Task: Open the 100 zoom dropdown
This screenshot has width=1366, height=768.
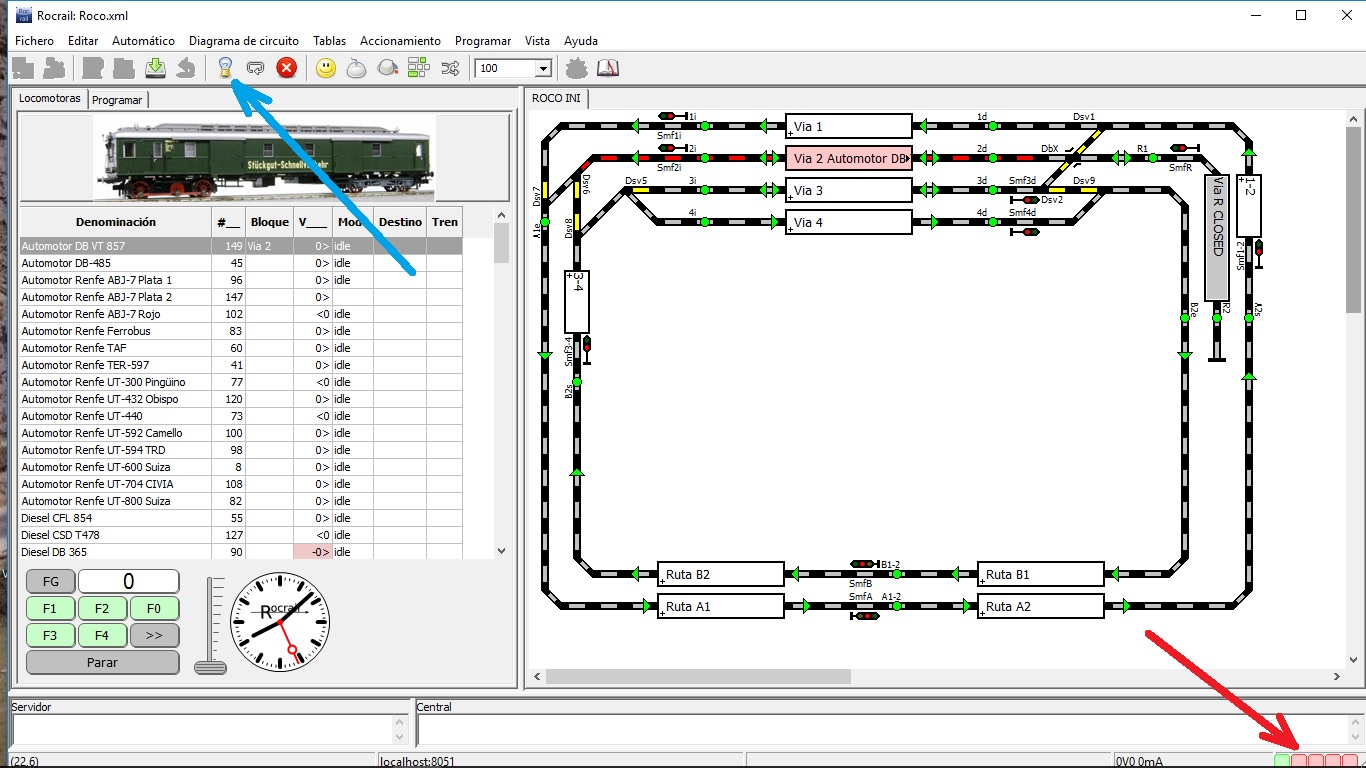Action: click(x=514, y=68)
